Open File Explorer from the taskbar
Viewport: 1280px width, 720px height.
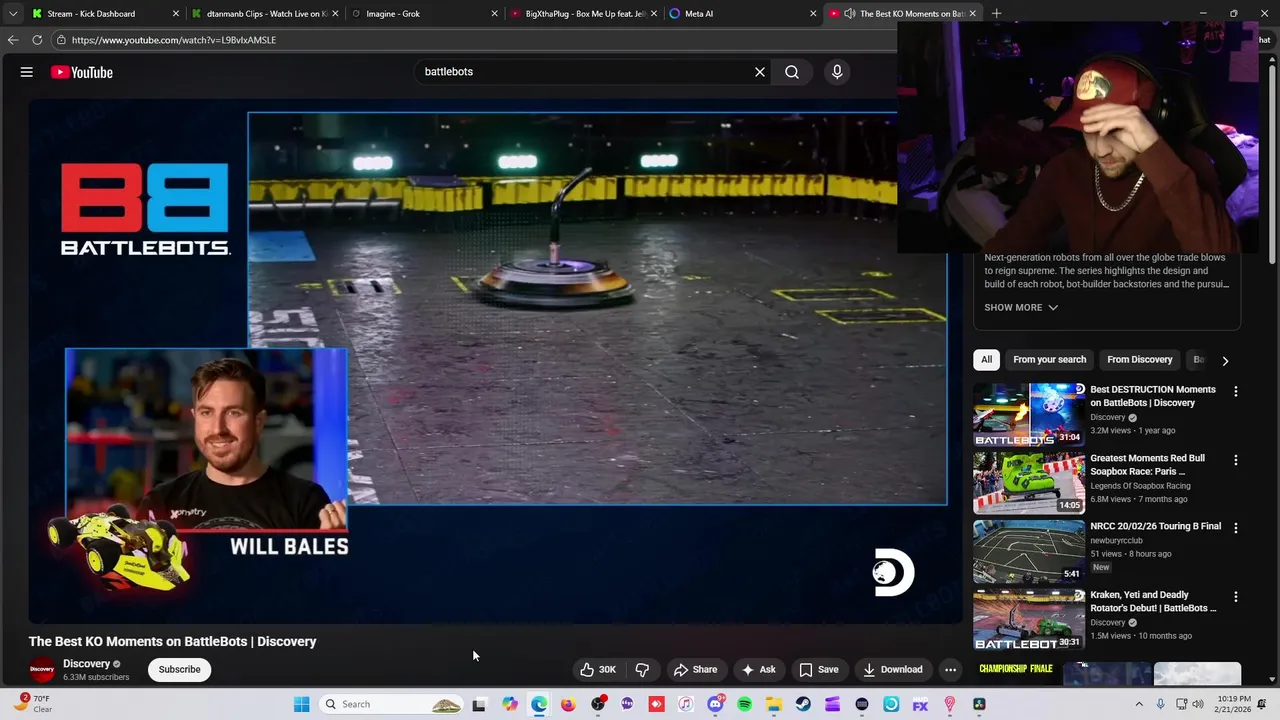point(774,704)
